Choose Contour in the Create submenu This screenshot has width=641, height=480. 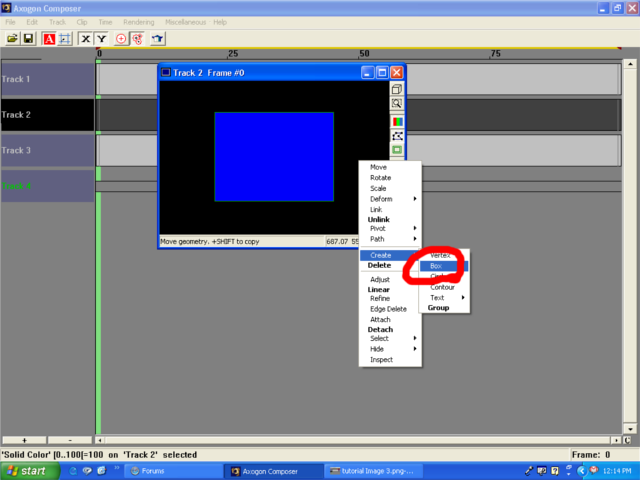click(444, 287)
